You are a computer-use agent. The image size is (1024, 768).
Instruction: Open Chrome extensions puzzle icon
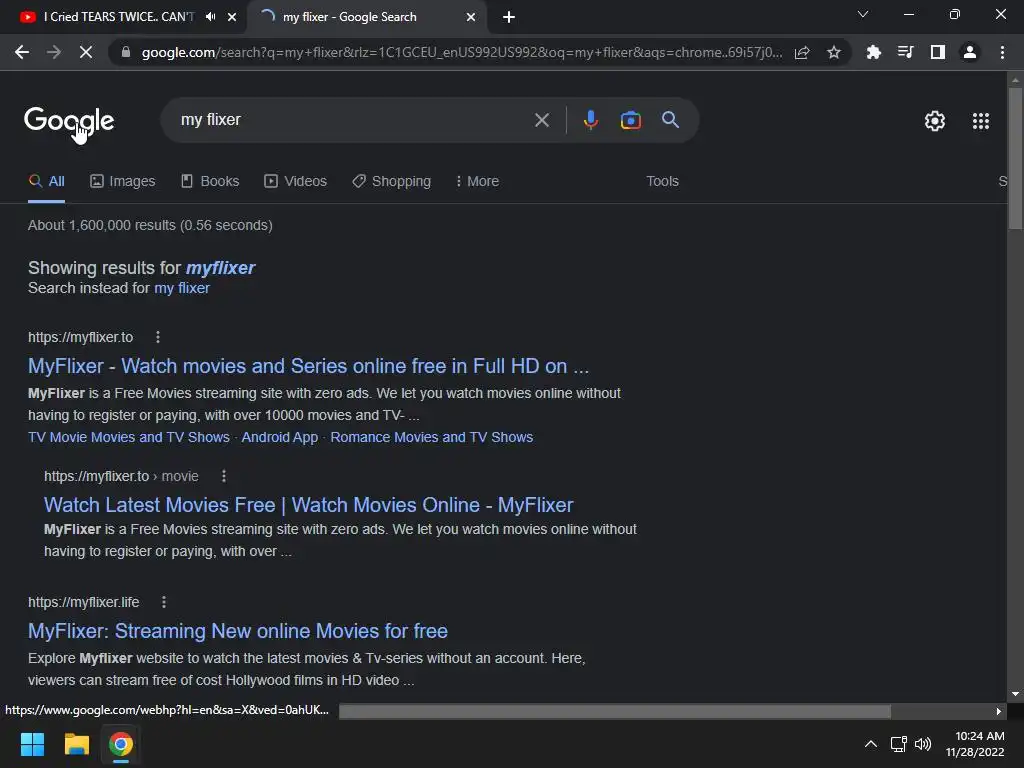(873, 52)
